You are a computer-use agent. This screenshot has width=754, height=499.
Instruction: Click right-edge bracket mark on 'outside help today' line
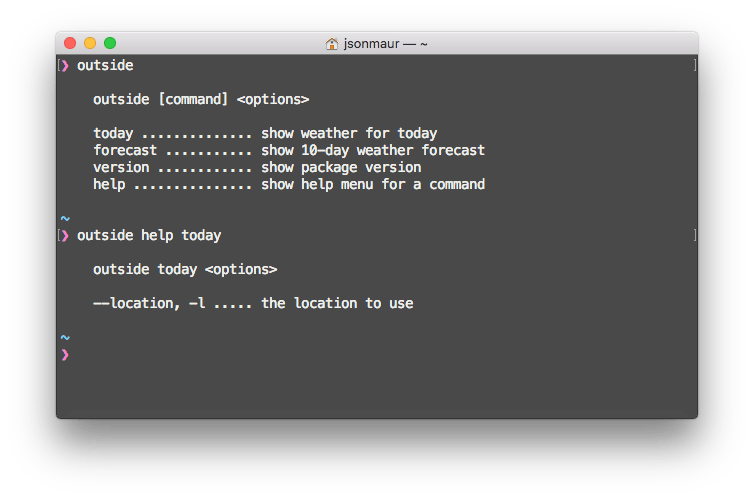pos(693,236)
